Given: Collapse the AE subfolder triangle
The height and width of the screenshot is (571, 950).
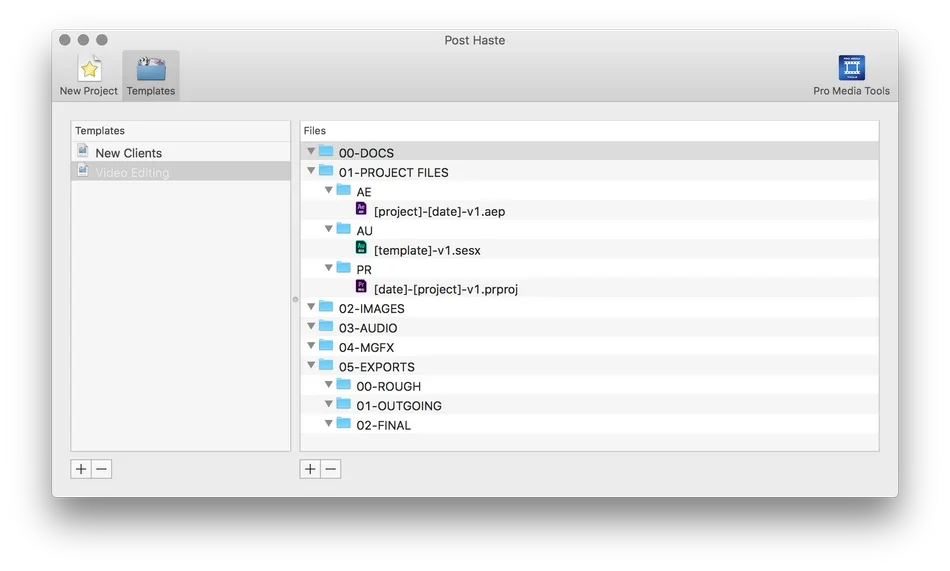Looking at the screenshot, I should click(328, 190).
